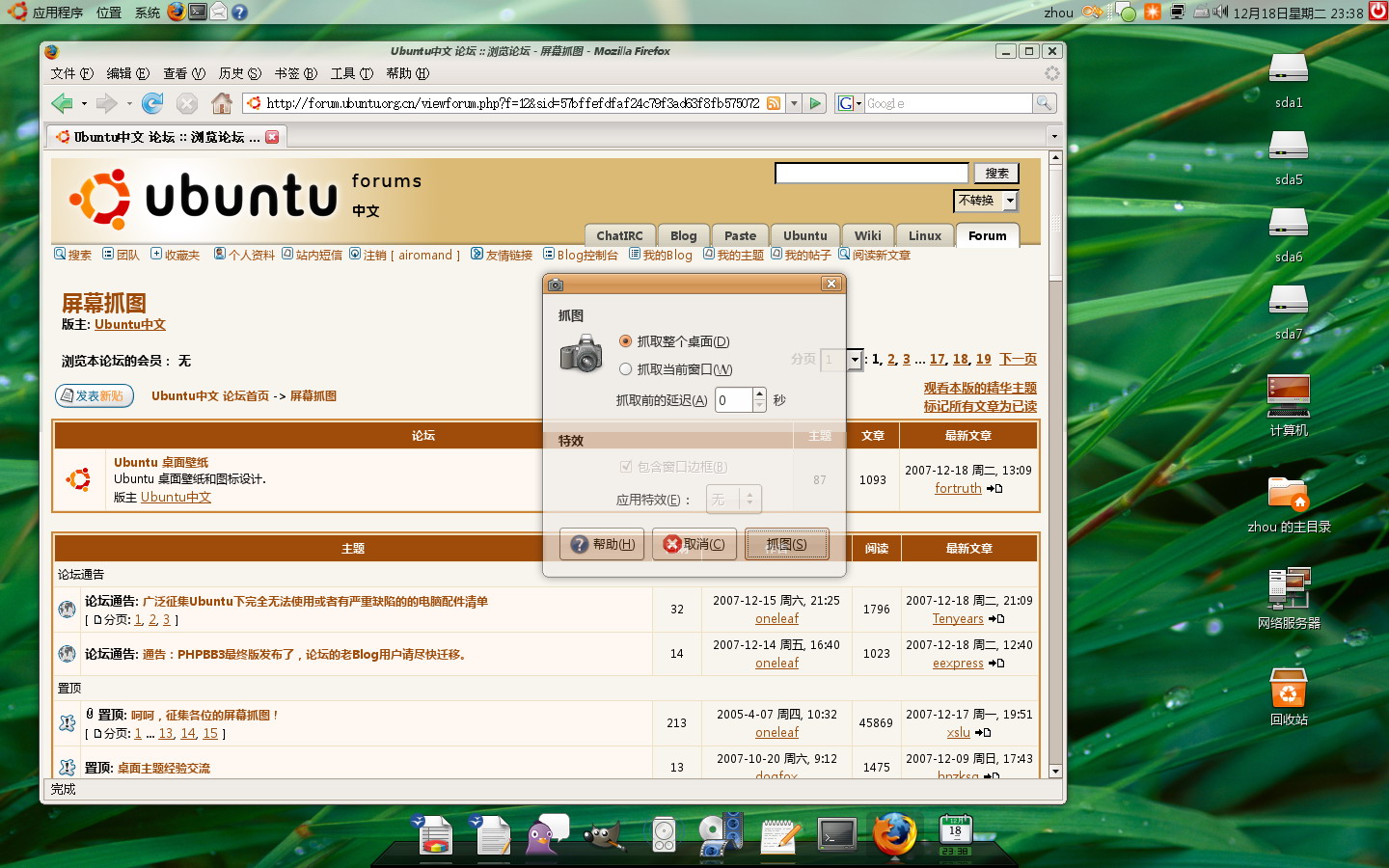The image size is (1389, 868).
Task: Click the forum search text field
Action: (872, 173)
